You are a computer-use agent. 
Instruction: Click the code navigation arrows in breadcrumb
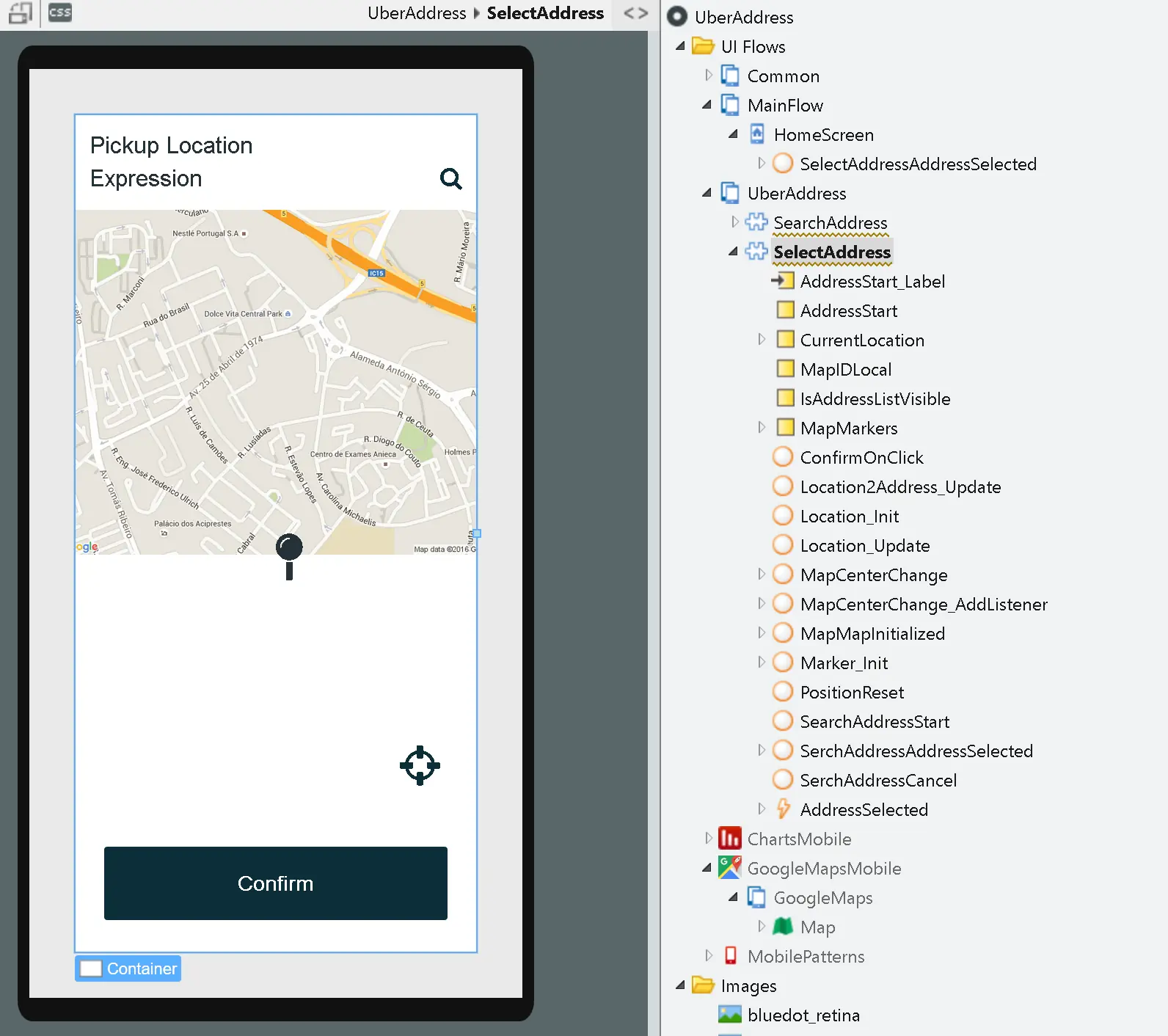coord(635,13)
